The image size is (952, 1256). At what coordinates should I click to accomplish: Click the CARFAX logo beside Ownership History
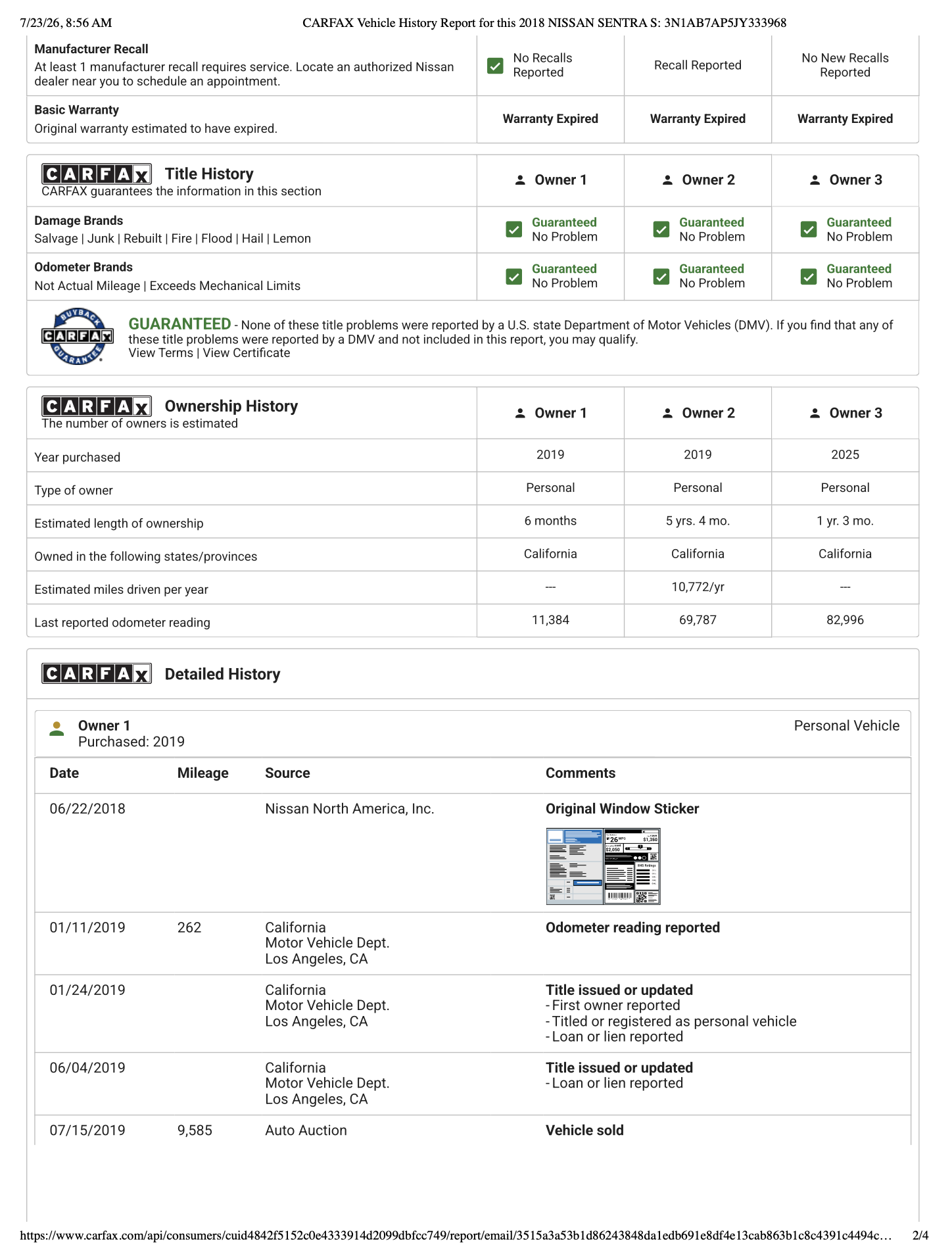pyautogui.click(x=97, y=406)
